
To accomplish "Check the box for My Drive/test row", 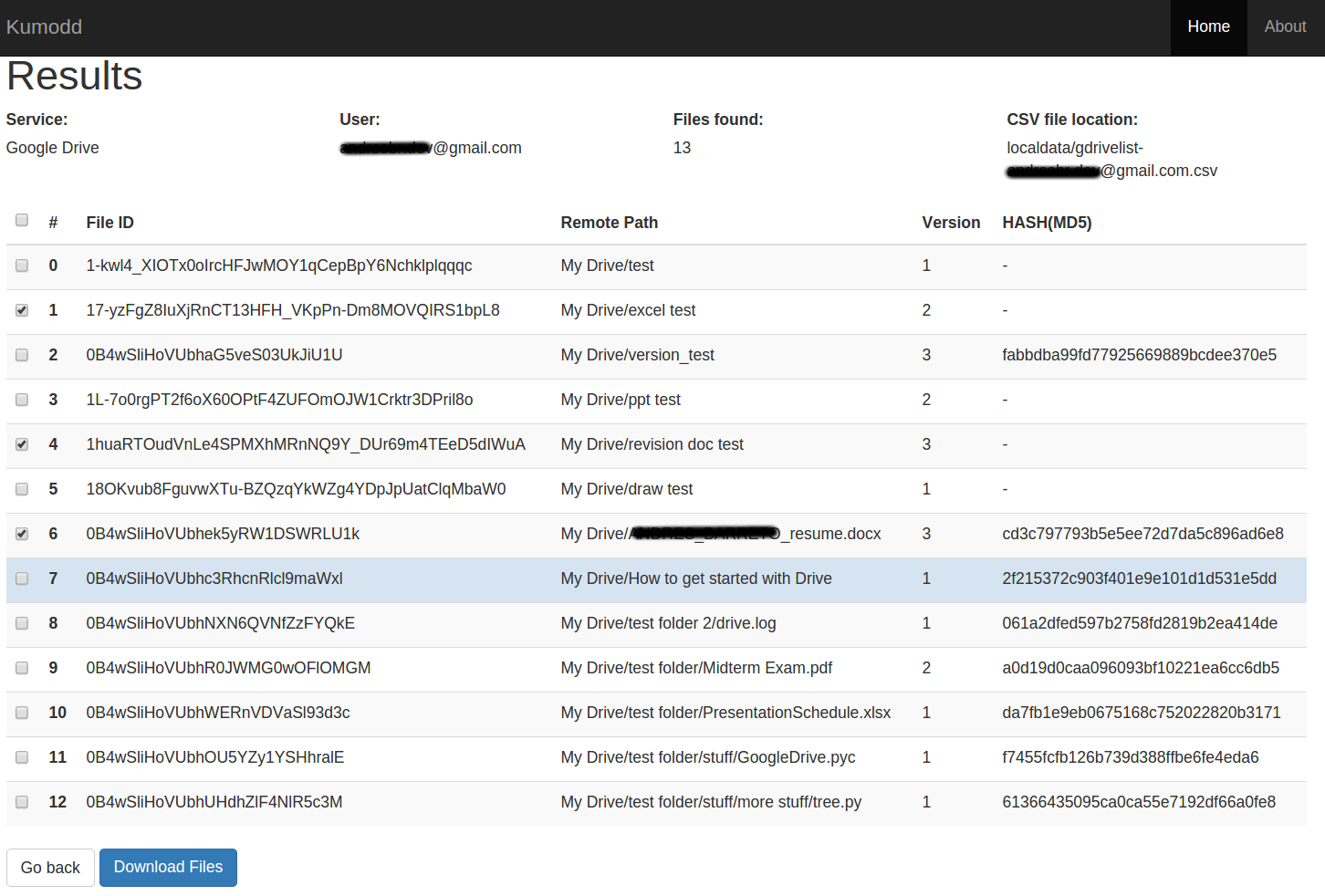I will pos(22,266).
